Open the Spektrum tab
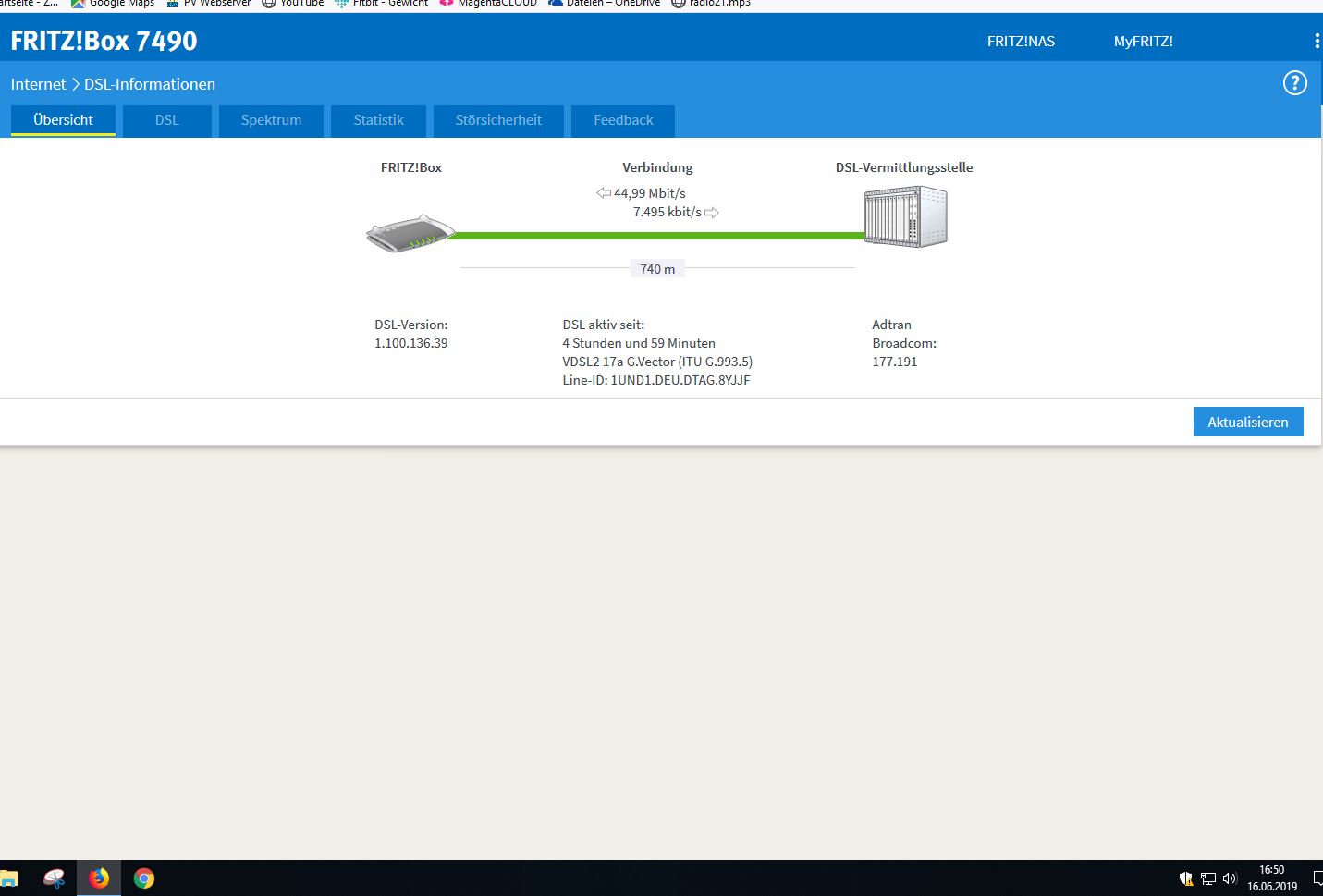Viewport: 1323px width, 896px height. coord(272,120)
